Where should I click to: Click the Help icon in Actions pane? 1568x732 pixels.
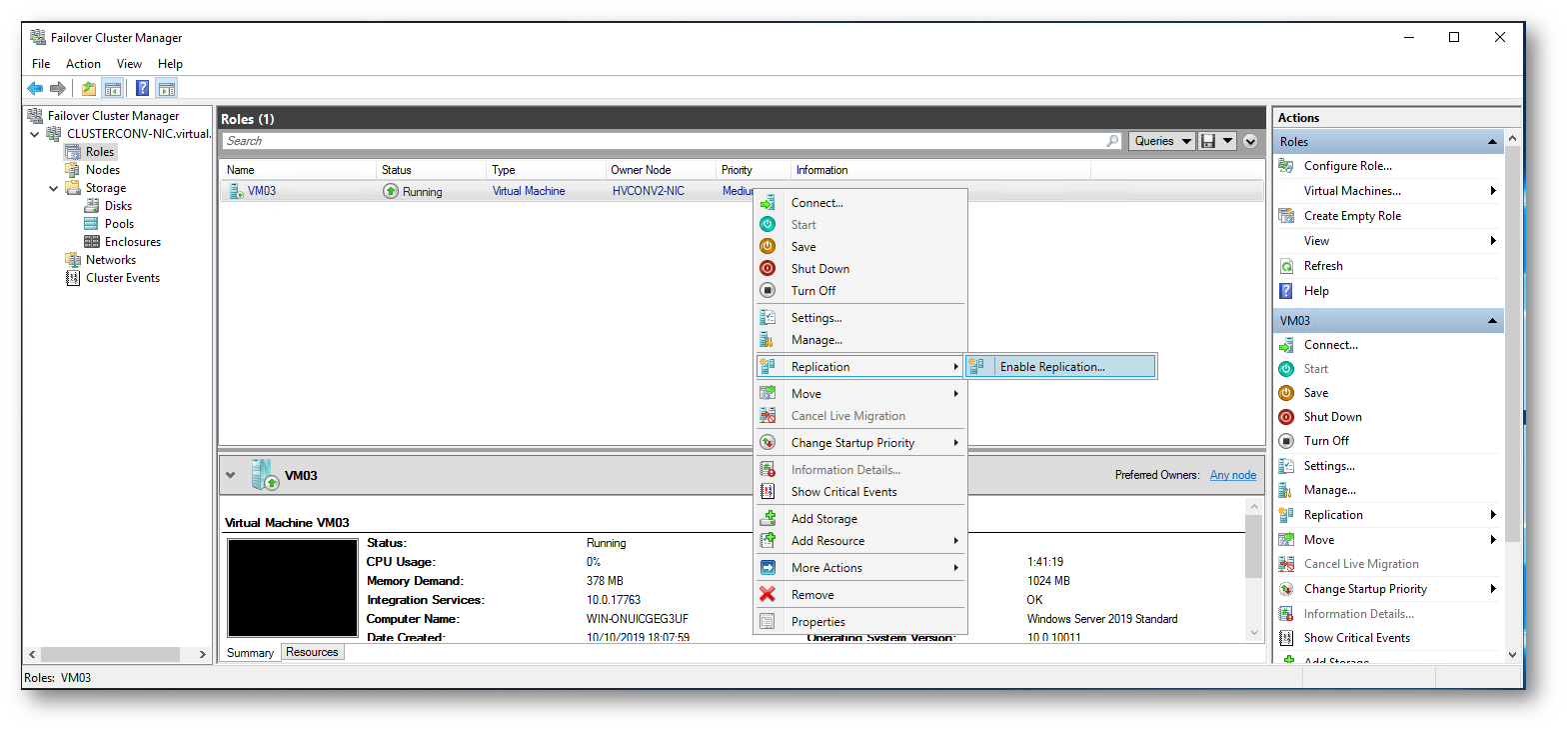pos(1287,291)
